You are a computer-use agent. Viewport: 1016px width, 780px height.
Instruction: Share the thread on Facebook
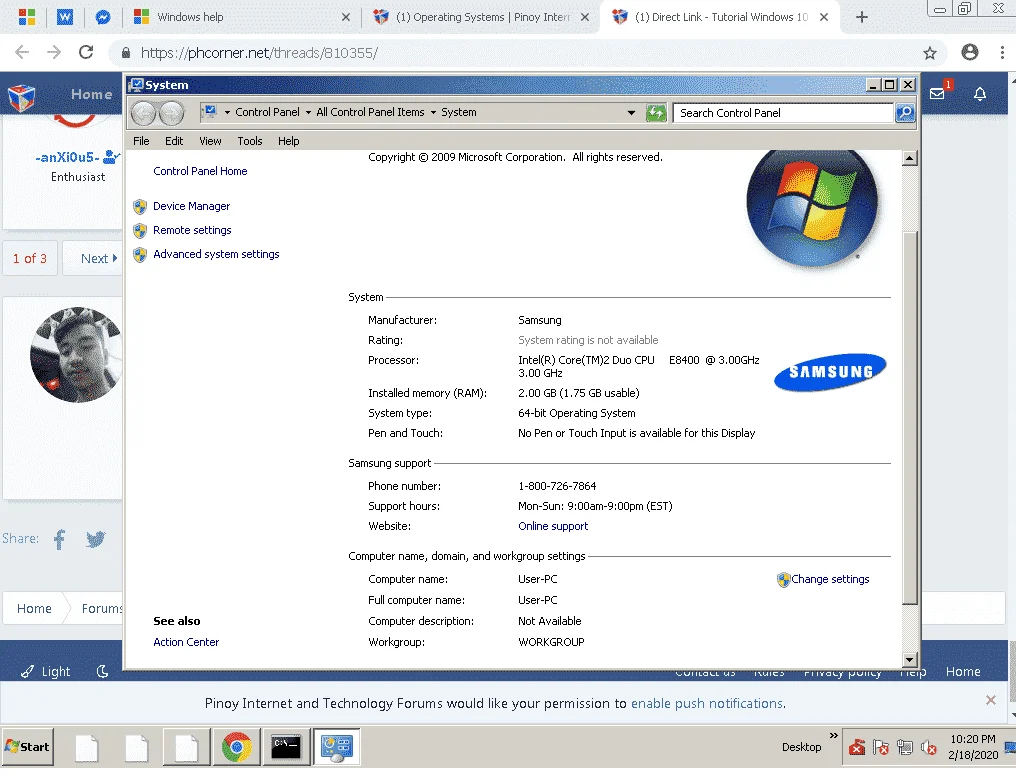[x=60, y=539]
